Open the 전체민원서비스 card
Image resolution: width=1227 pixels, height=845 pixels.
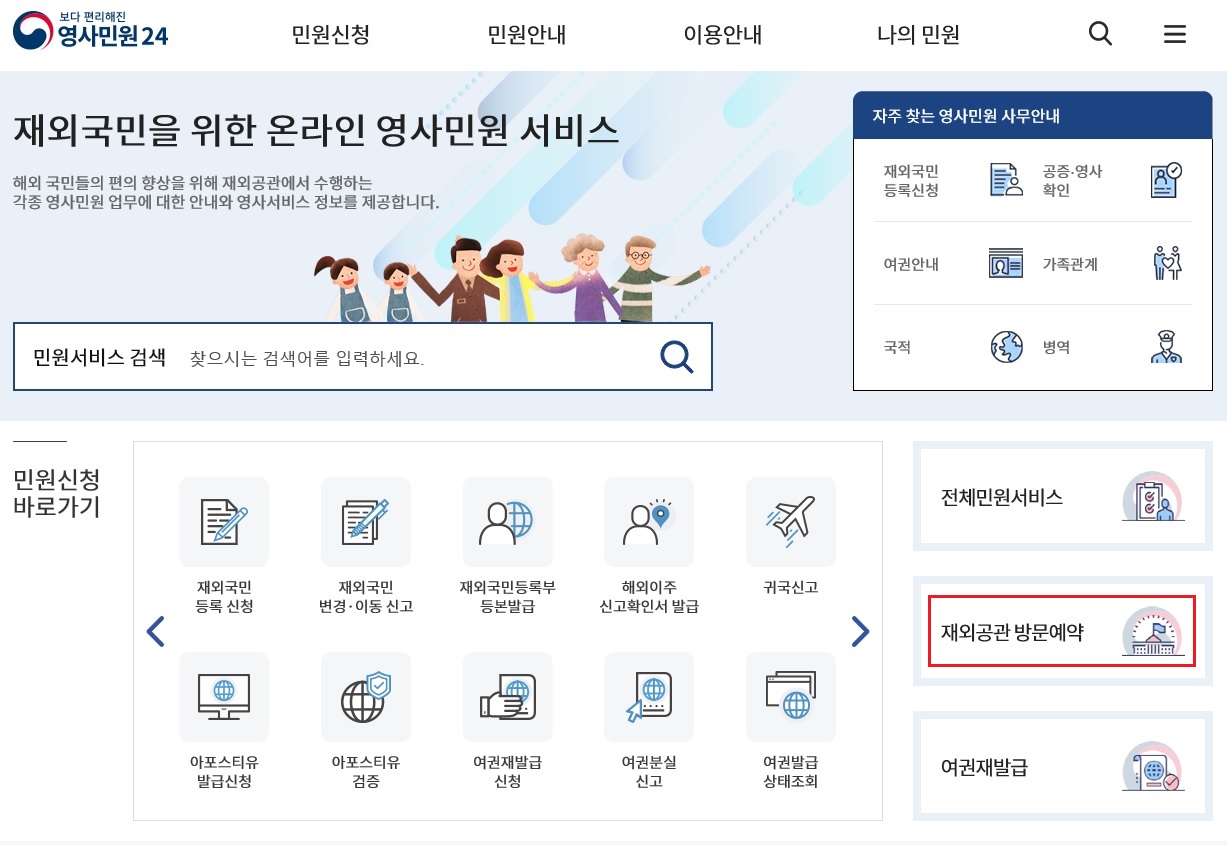pyautogui.click(x=1063, y=497)
